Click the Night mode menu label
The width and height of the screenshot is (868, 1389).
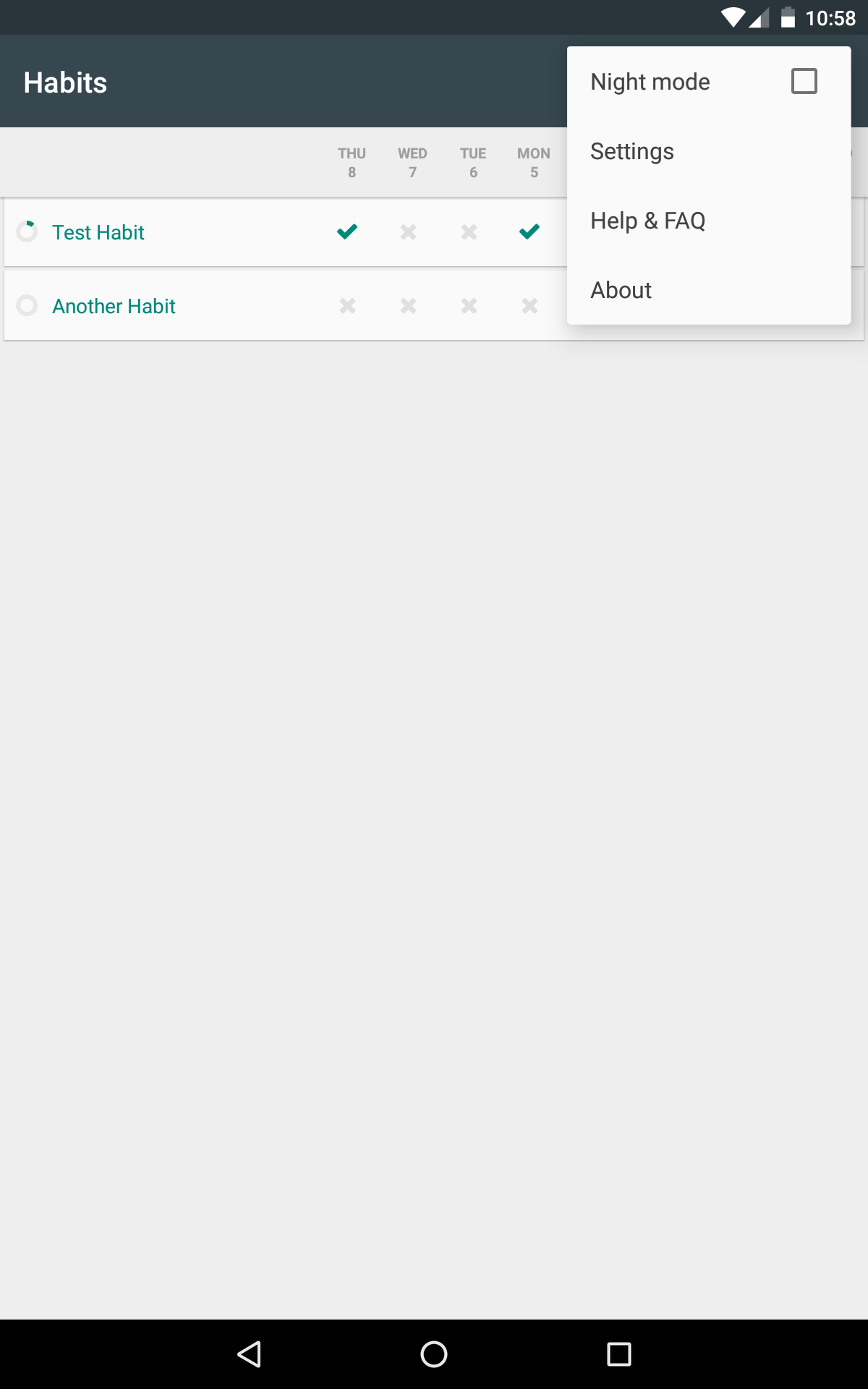(650, 82)
